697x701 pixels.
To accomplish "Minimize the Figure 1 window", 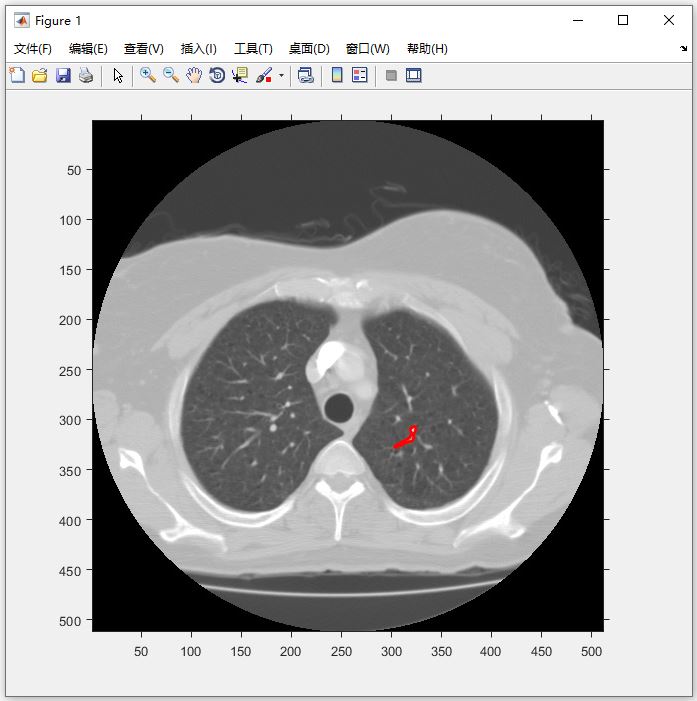I will (578, 20).
